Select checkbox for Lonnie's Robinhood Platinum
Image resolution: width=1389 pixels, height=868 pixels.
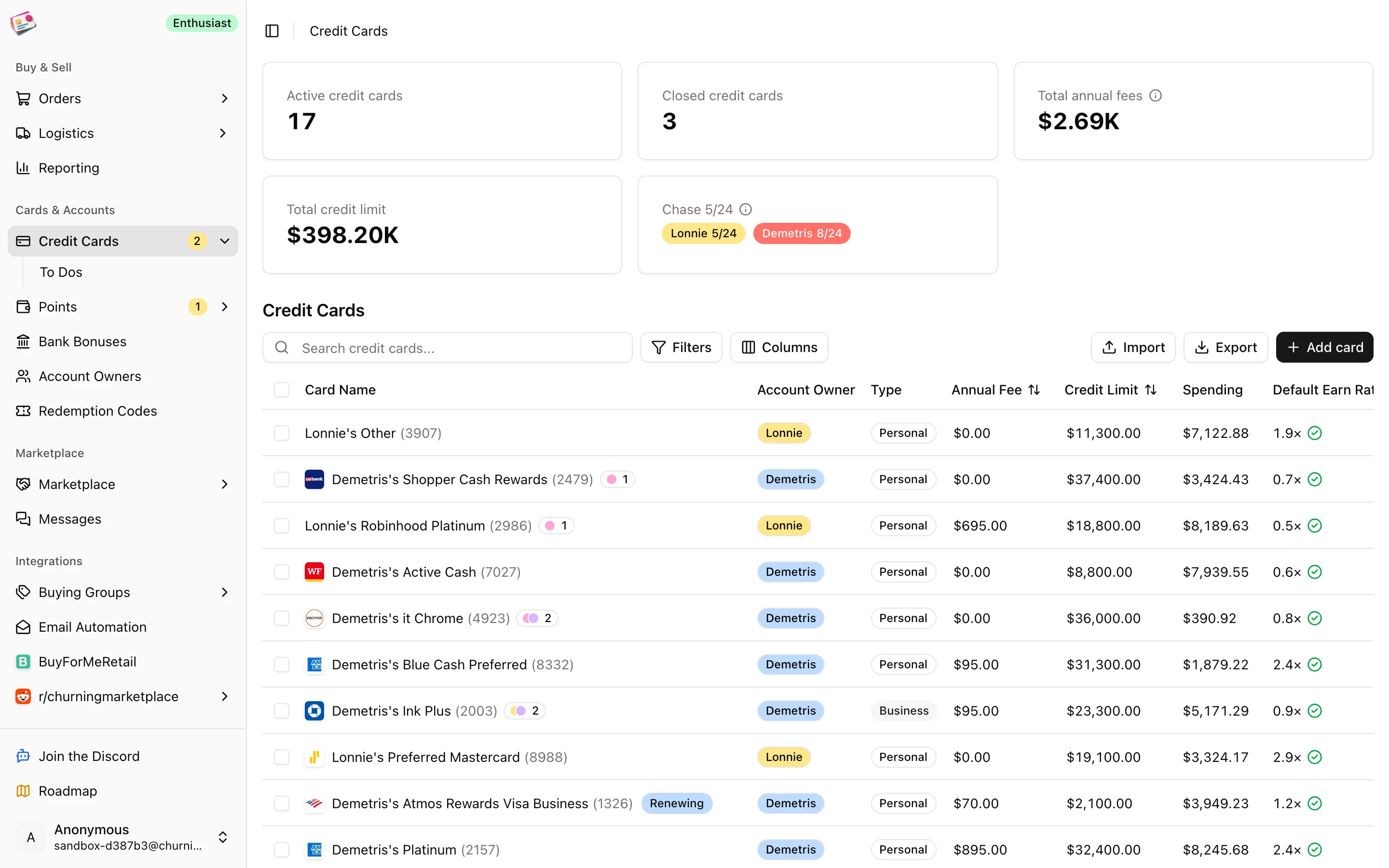(x=281, y=525)
